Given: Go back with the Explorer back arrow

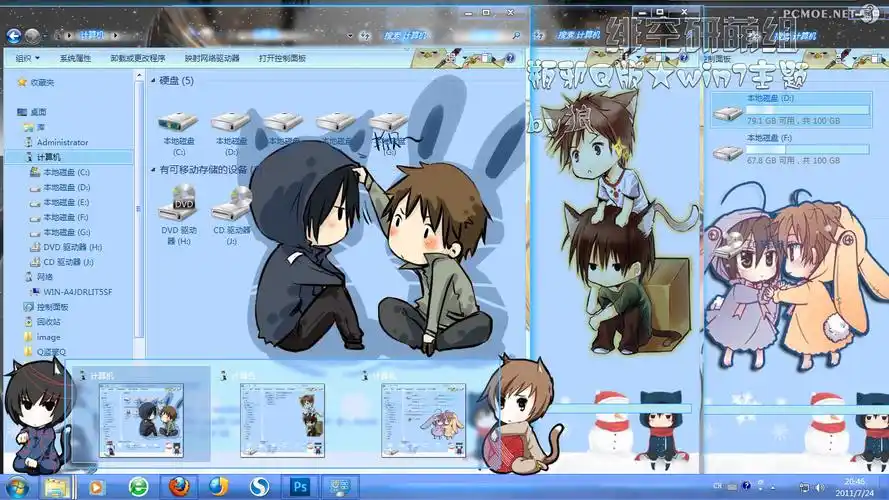Looking at the screenshot, I should pyautogui.click(x=14, y=36).
